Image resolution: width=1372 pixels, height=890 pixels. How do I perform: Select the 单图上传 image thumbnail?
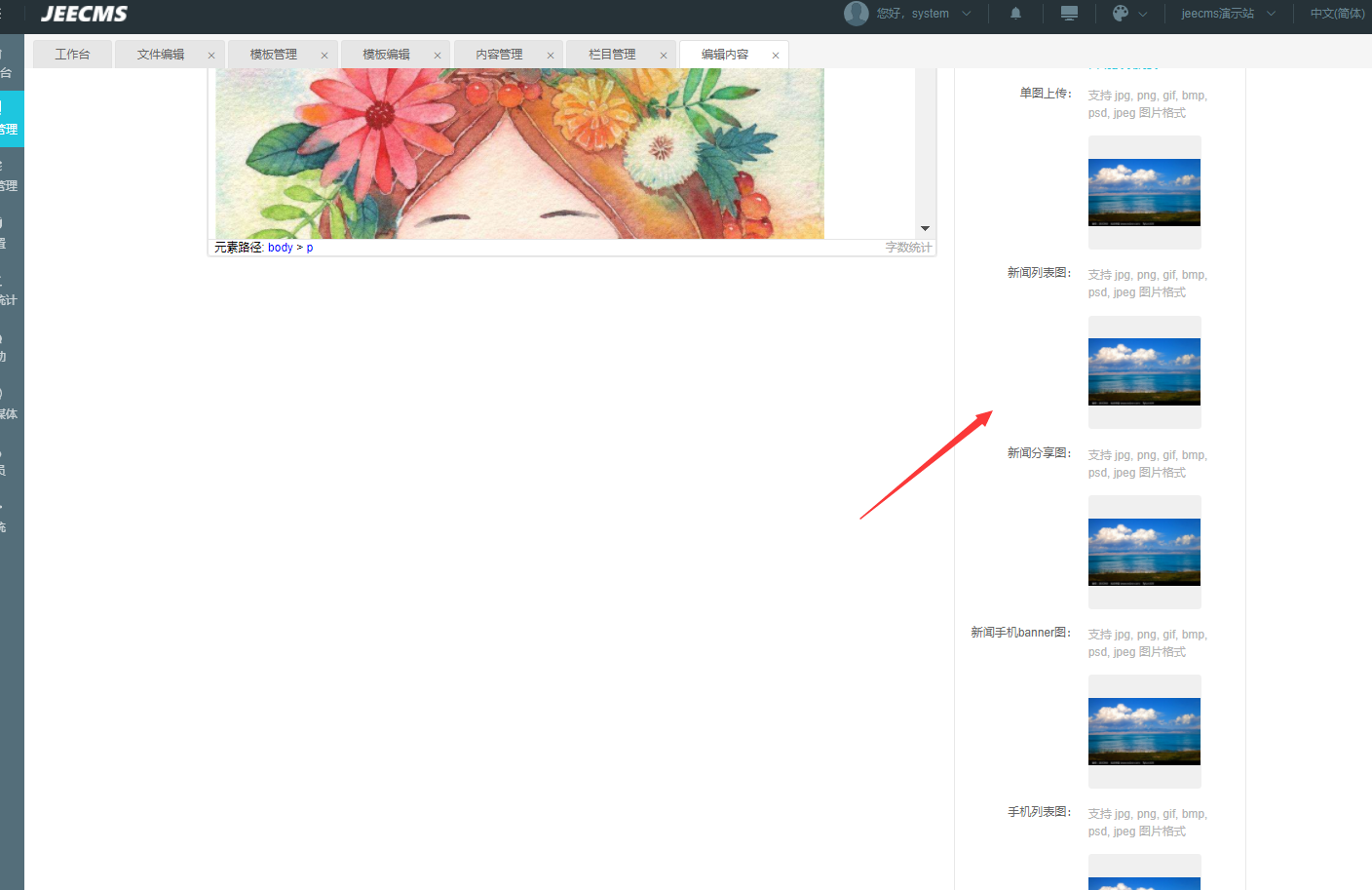point(1144,192)
